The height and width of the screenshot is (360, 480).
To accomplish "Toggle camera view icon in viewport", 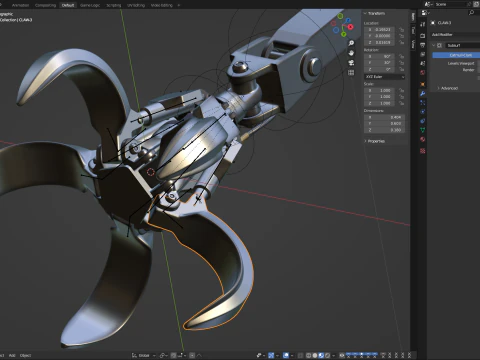I will point(351,63).
